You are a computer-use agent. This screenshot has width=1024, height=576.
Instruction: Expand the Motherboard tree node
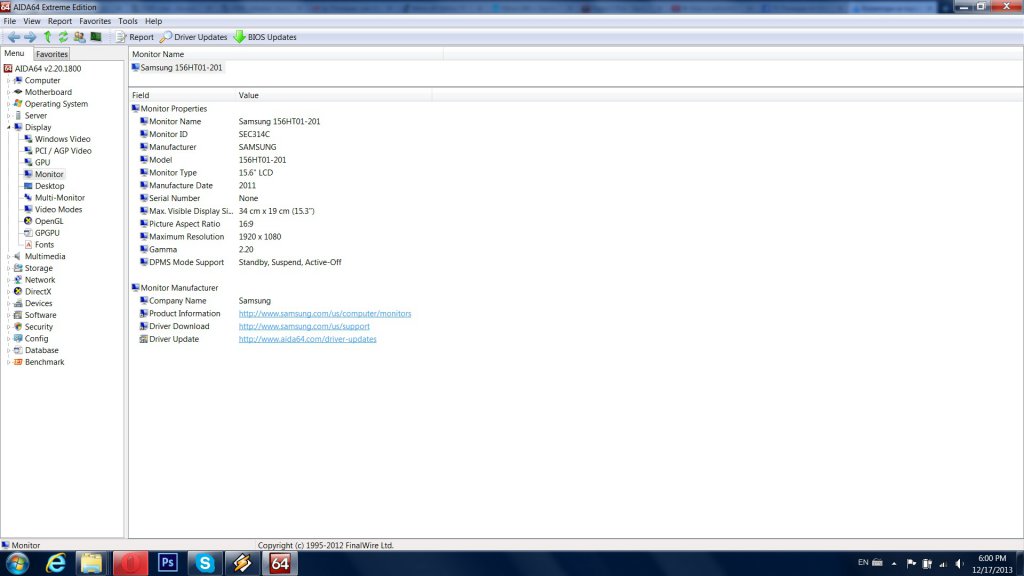tap(8, 92)
